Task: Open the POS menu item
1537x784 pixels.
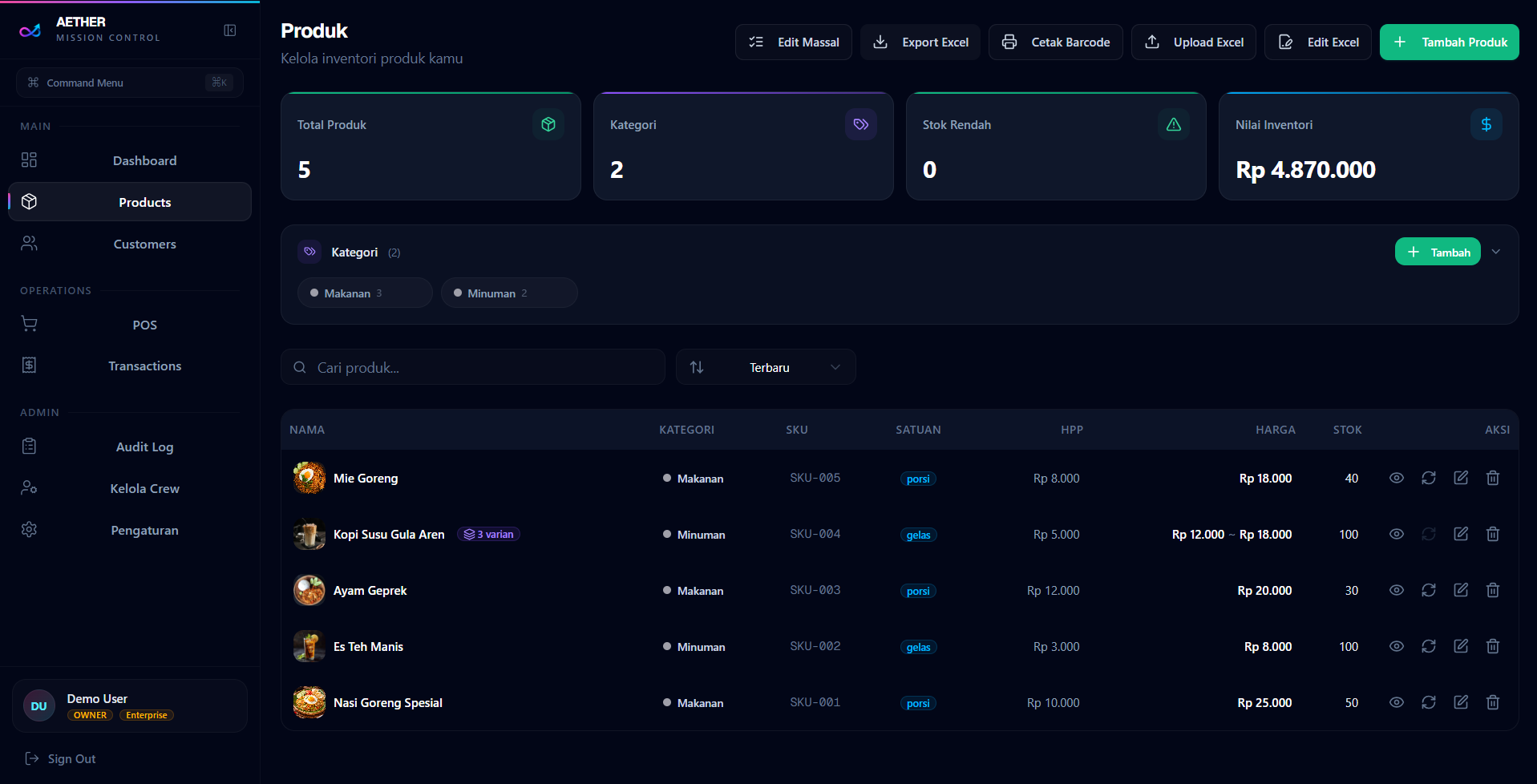Action: 130,325
